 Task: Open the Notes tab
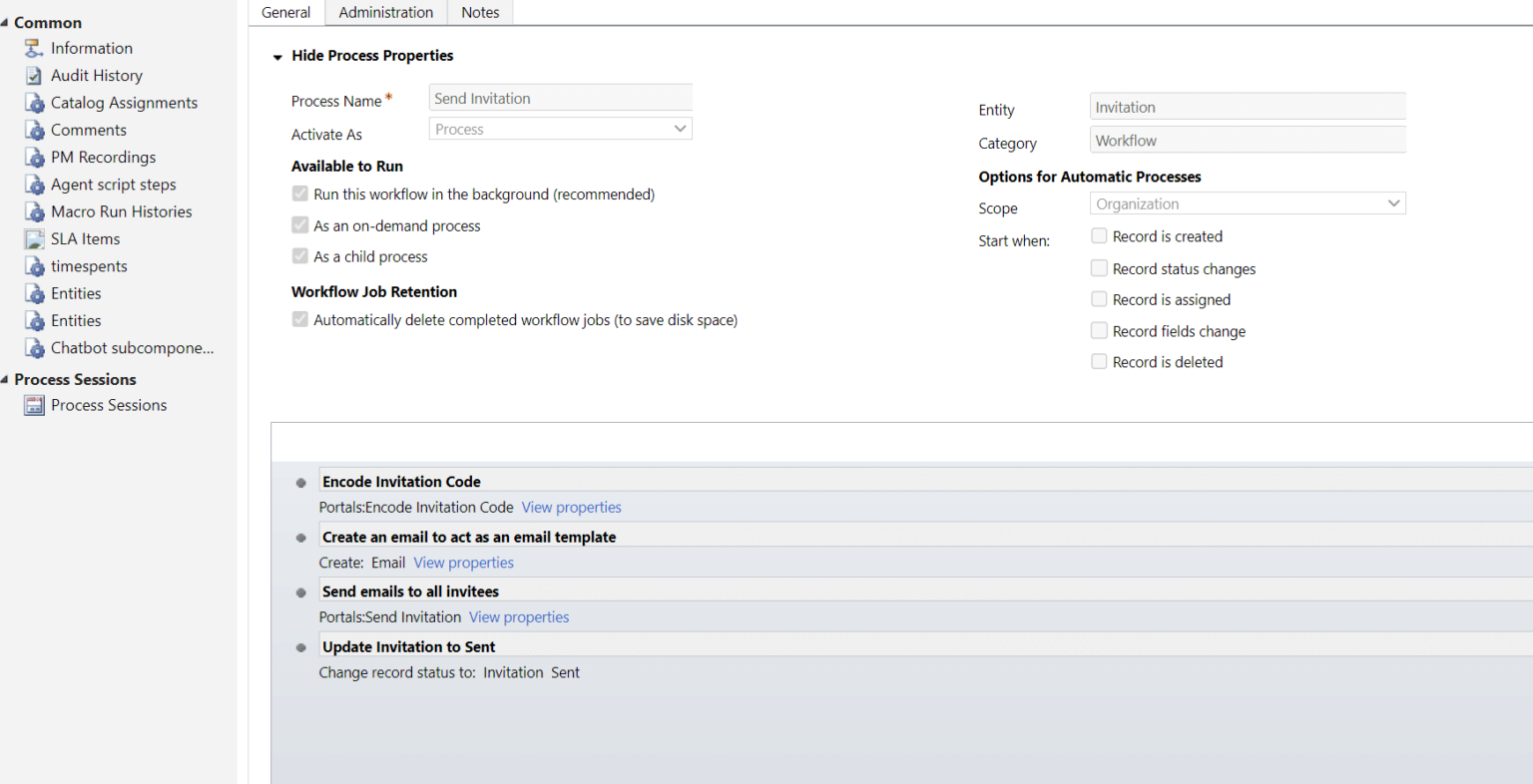click(x=480, y=12)
